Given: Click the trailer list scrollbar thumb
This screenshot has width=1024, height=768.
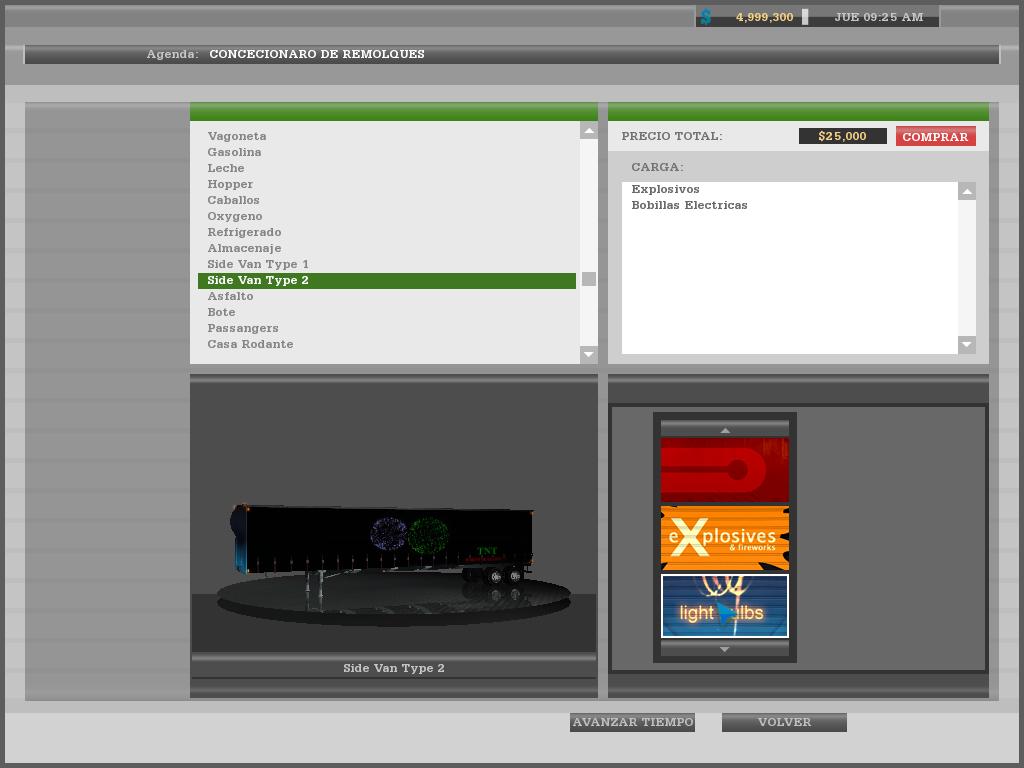Looking at the screenshot, I should (589, 279).
